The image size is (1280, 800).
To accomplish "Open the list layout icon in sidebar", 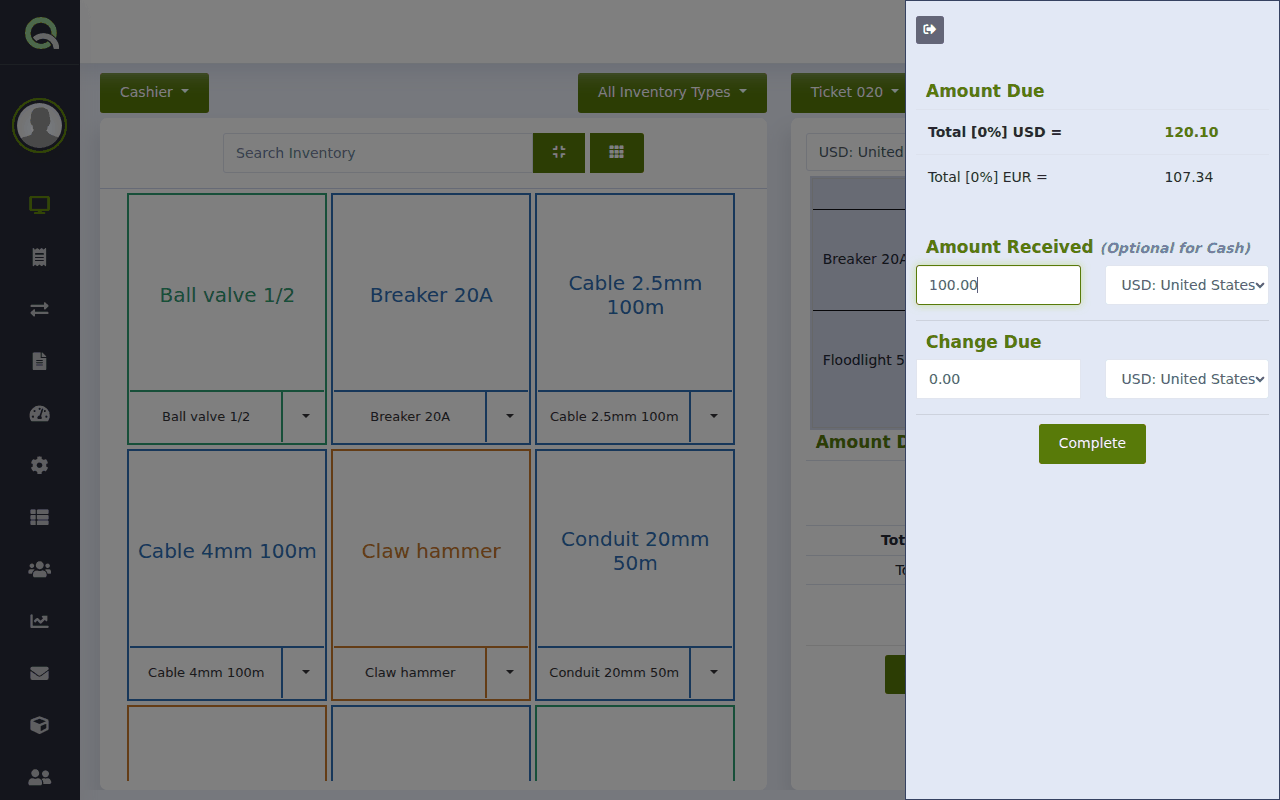I will point(40,517).
